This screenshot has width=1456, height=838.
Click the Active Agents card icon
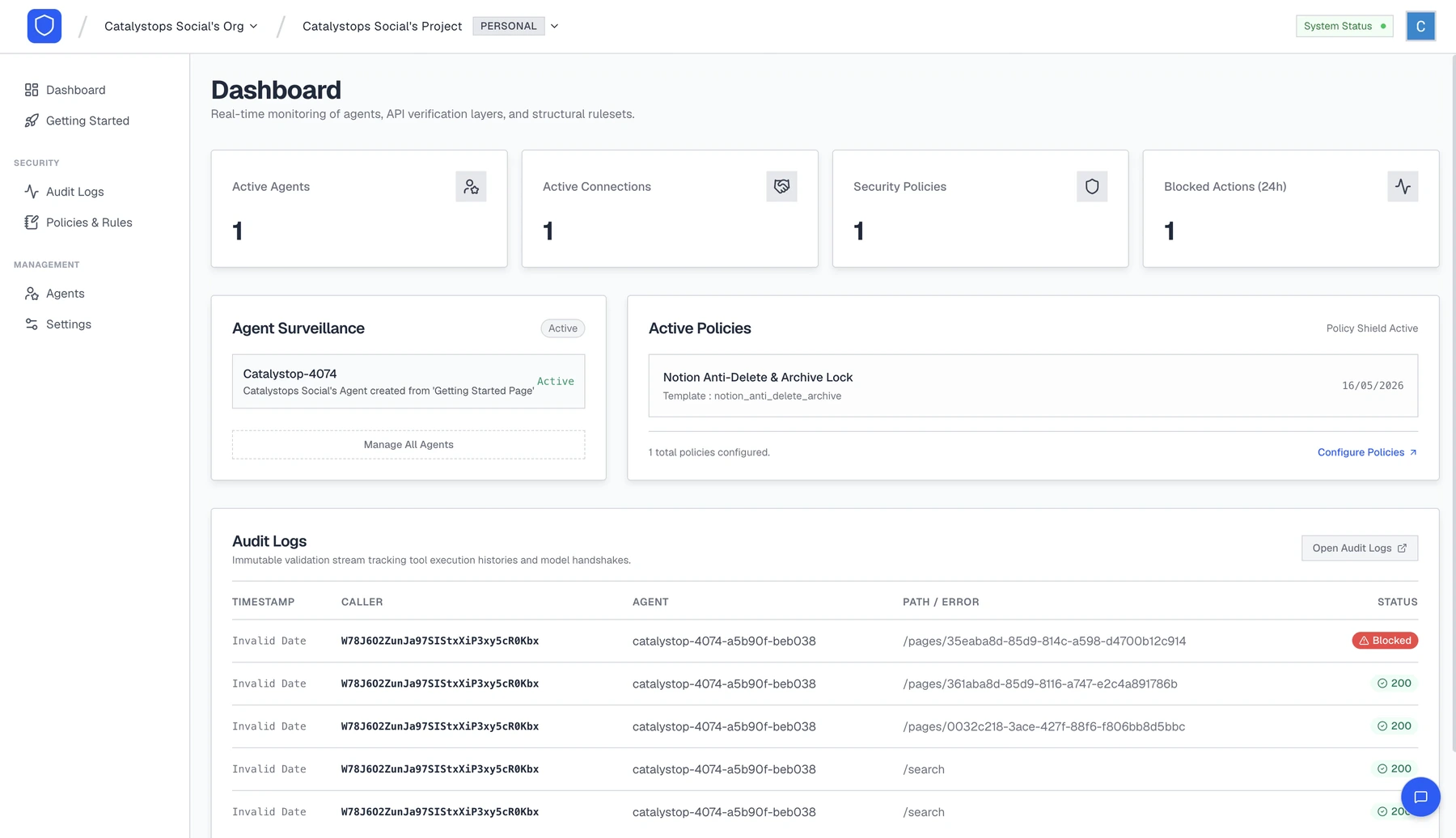pos(471,187)
